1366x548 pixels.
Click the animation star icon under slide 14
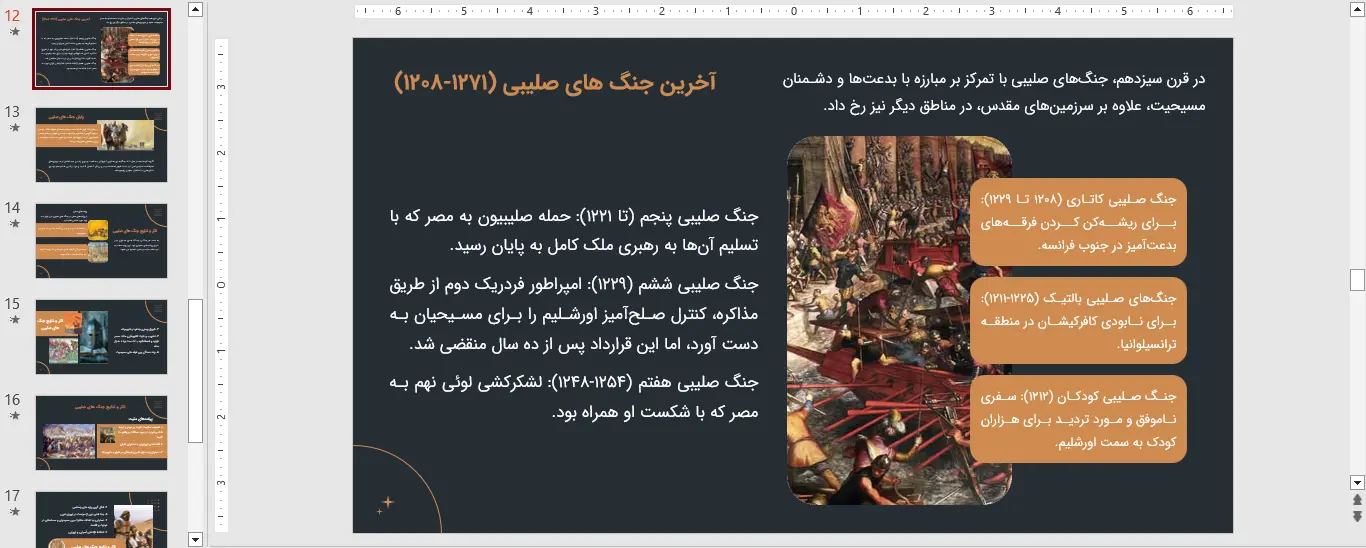(14, 224)
